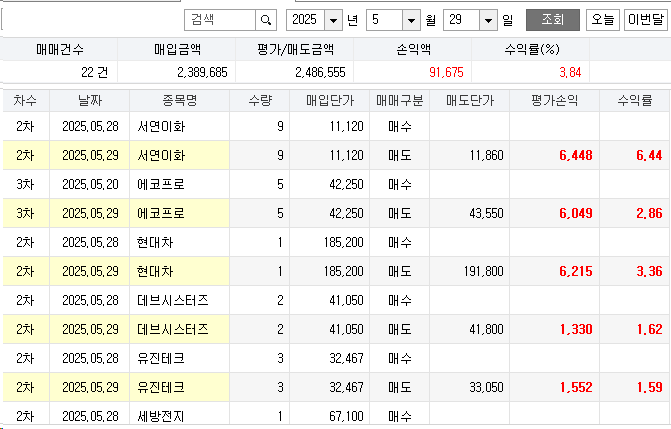Click the 매매구분 column header
This screenshot has height=429, width=671.
click(x=400, y=100)
